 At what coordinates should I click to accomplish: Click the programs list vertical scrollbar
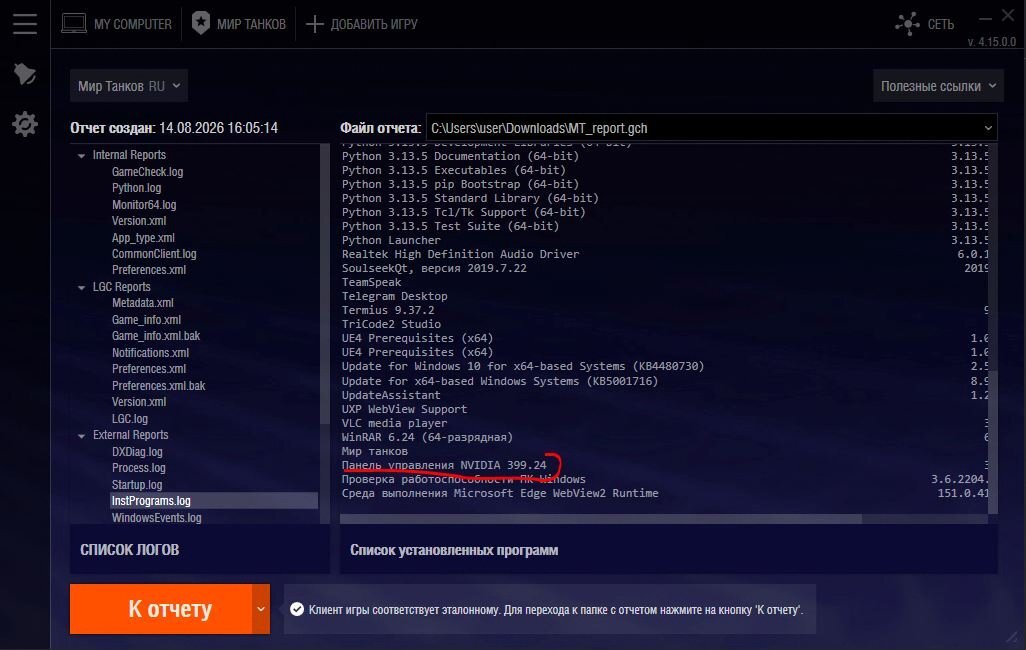pos(993,442)
